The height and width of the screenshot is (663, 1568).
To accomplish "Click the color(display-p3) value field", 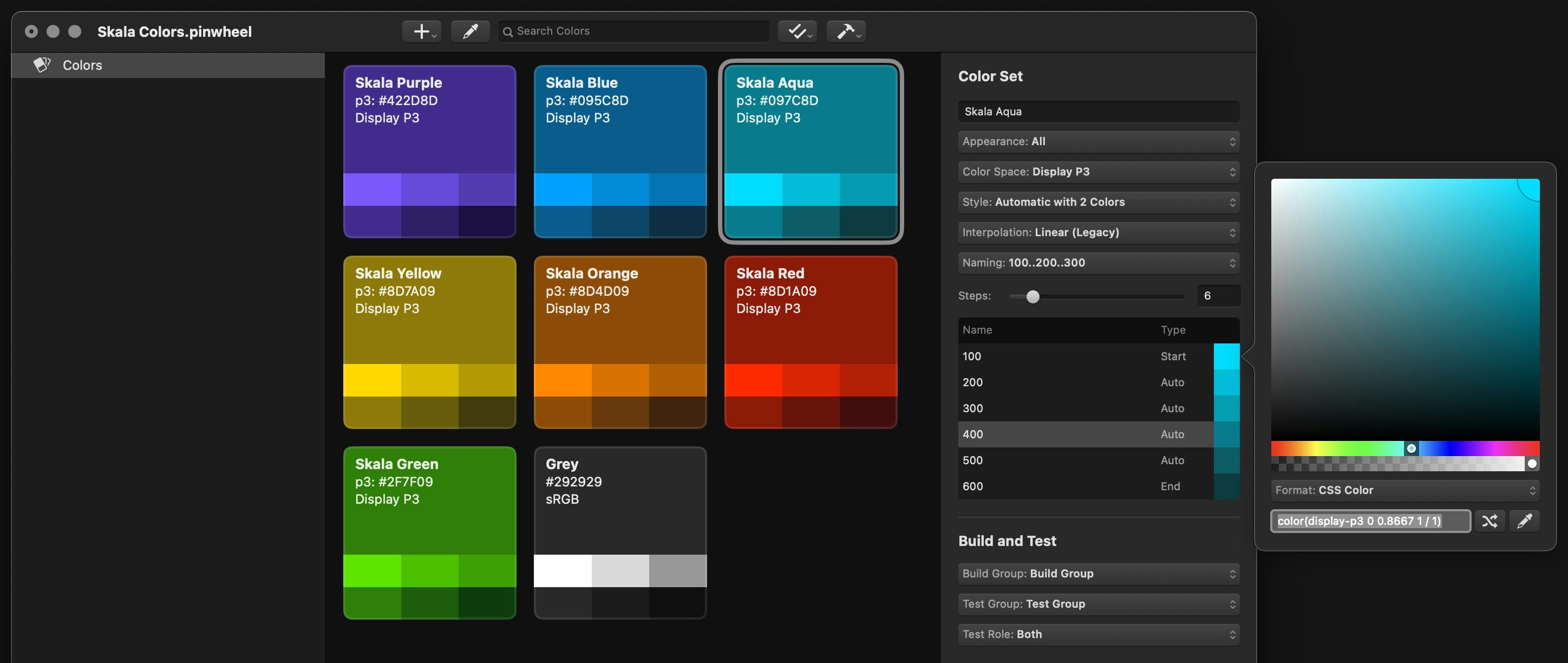I will click(x=1370, y=521).
